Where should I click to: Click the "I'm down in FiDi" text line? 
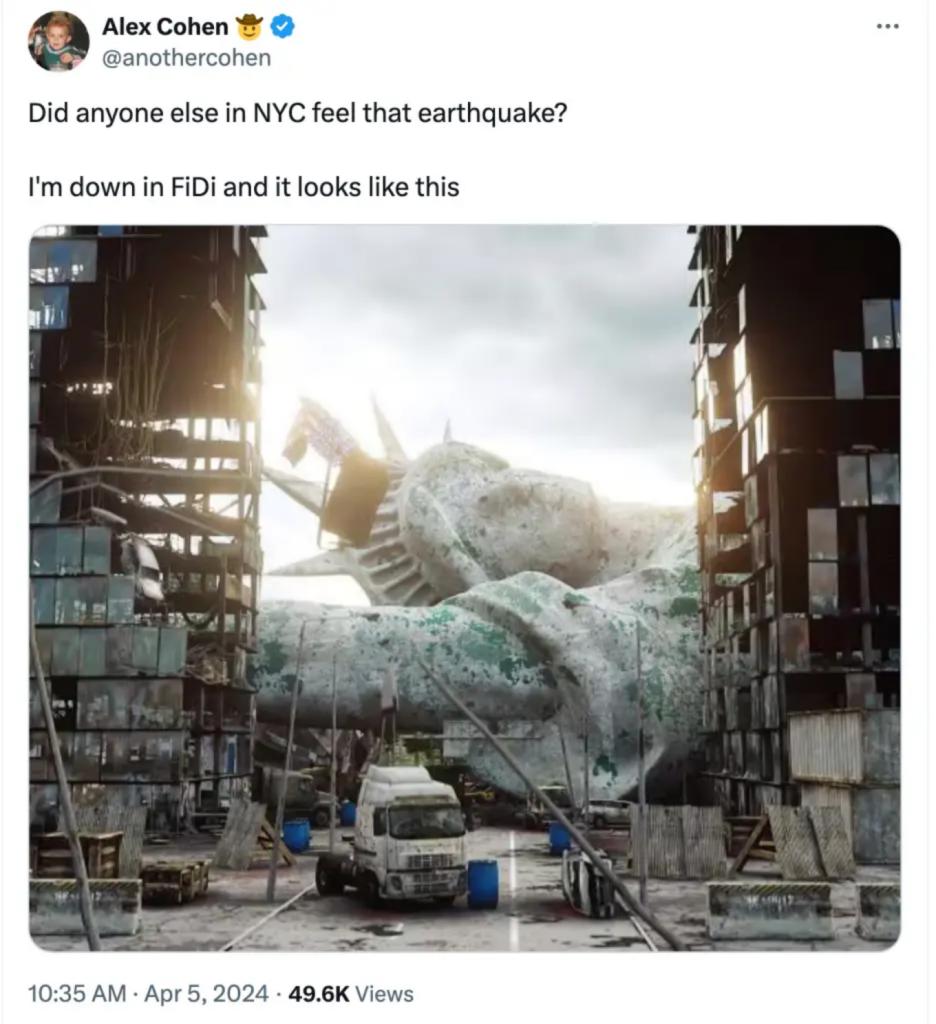(243, 186)
